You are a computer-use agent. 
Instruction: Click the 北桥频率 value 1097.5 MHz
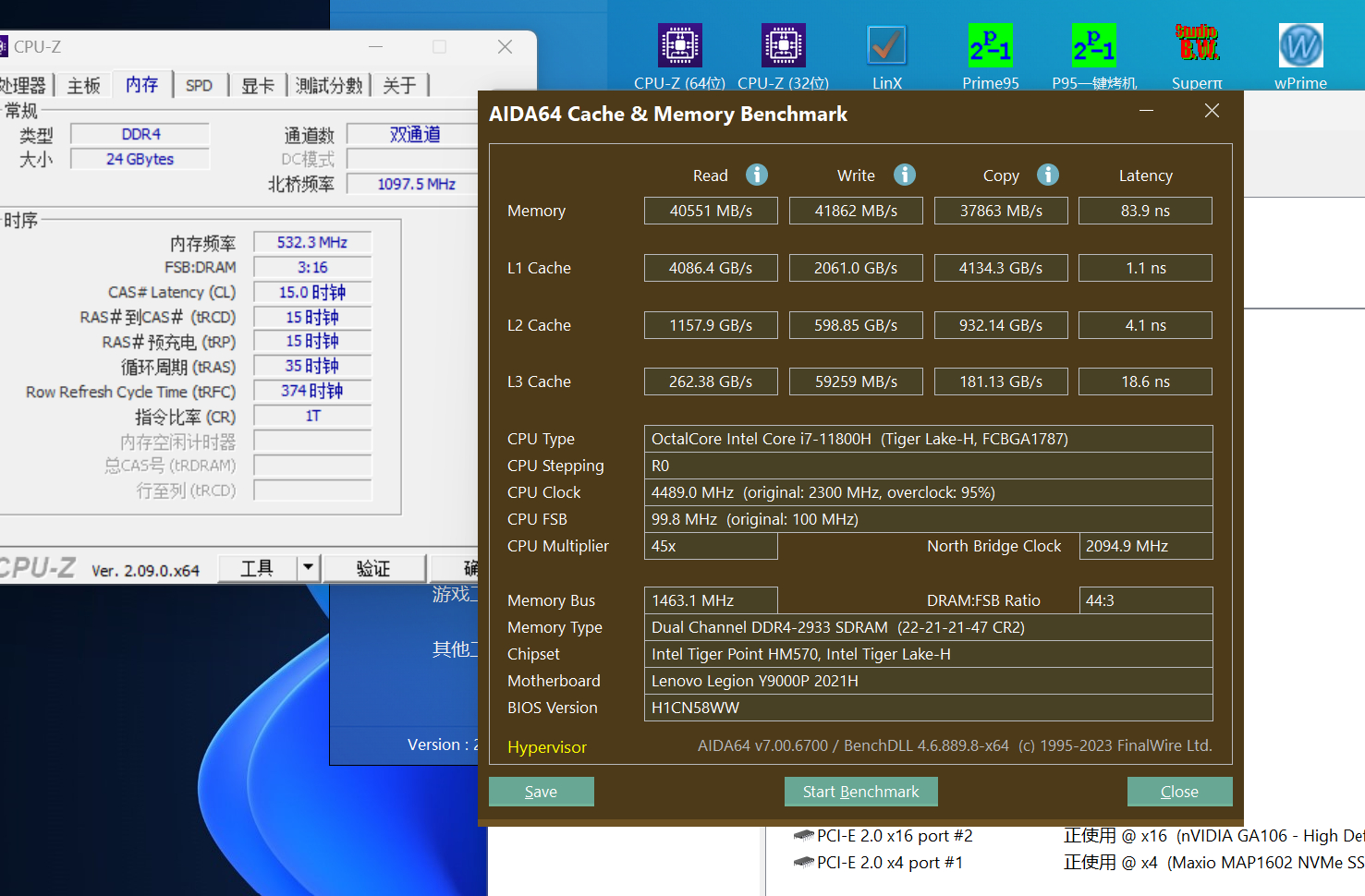tap(414, 184)
